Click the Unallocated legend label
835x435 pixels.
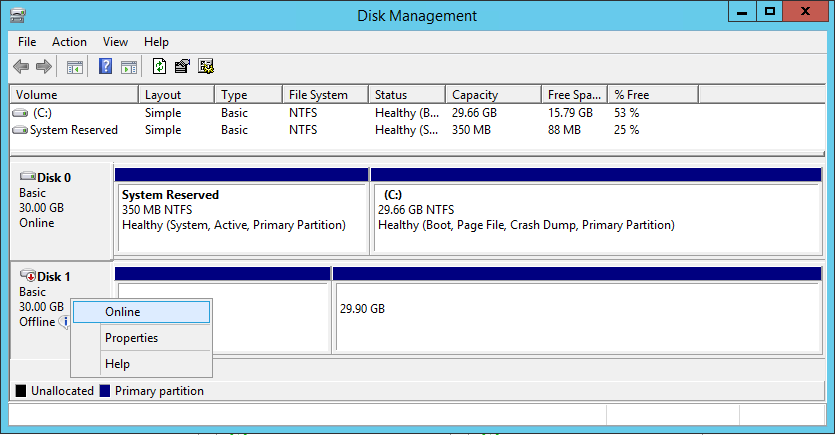pyautogui.click(x=62, y=391)
